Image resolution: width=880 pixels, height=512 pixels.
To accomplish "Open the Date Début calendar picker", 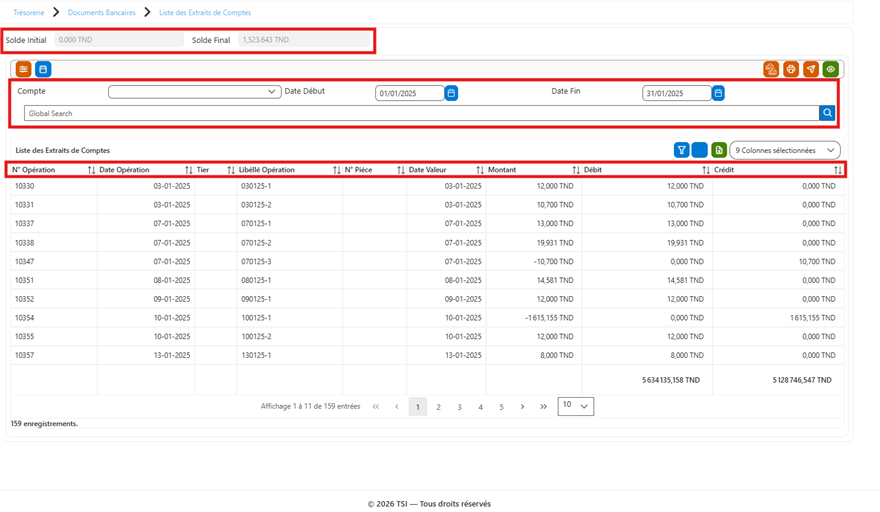I will point(451,93).
